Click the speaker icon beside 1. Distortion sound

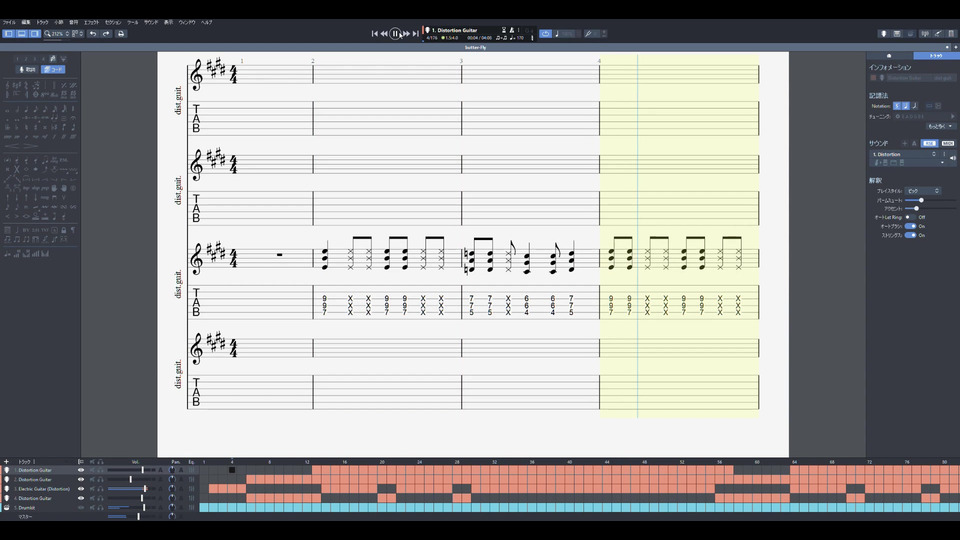pyautogui.click(x=953, y=159)
